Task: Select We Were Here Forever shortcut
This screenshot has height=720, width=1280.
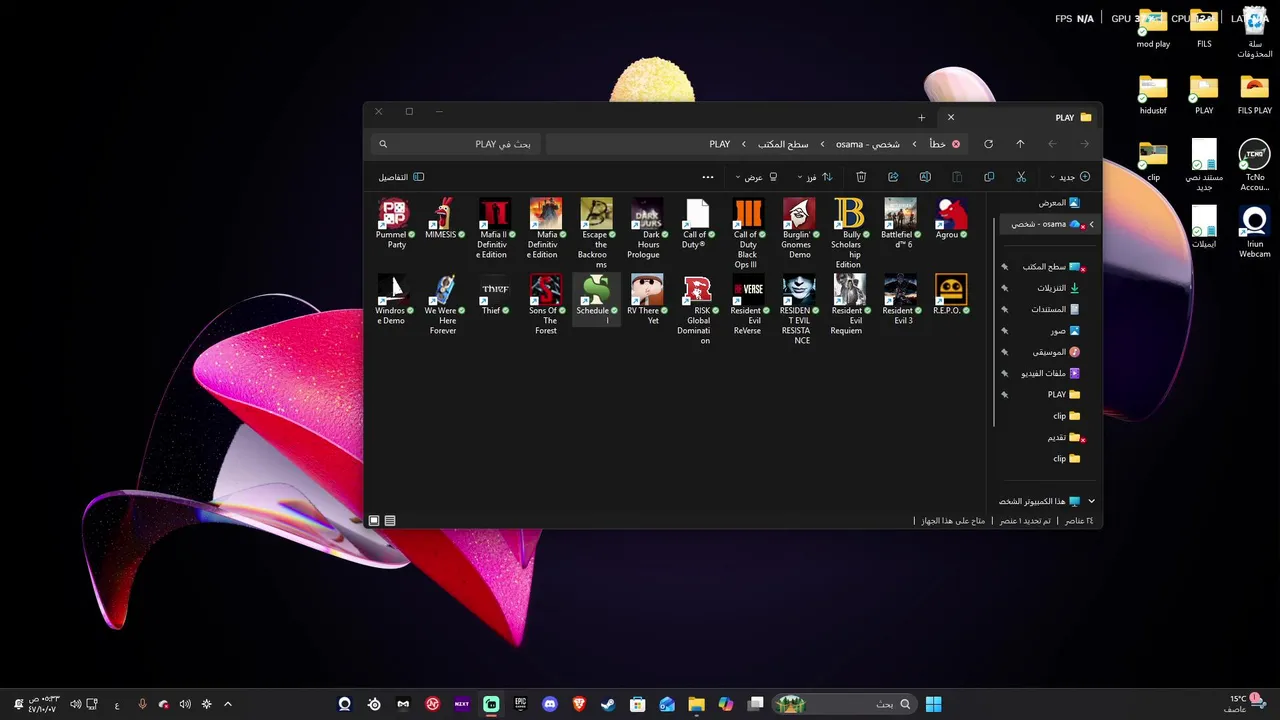Action: click(444, 305)
